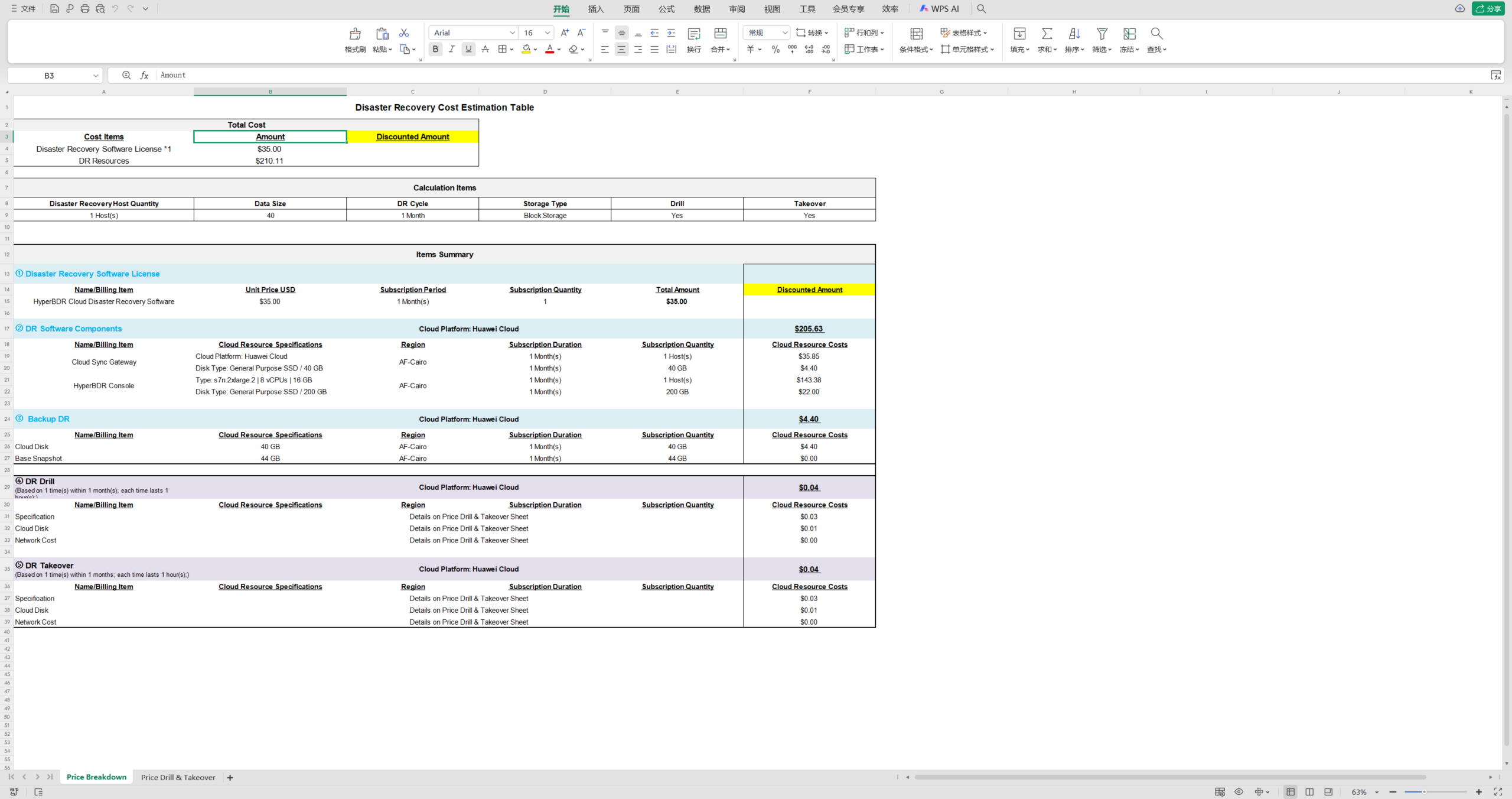
Task: Switch to Price Drill & Takeover sheet
Action: click(x=178, y=777)
